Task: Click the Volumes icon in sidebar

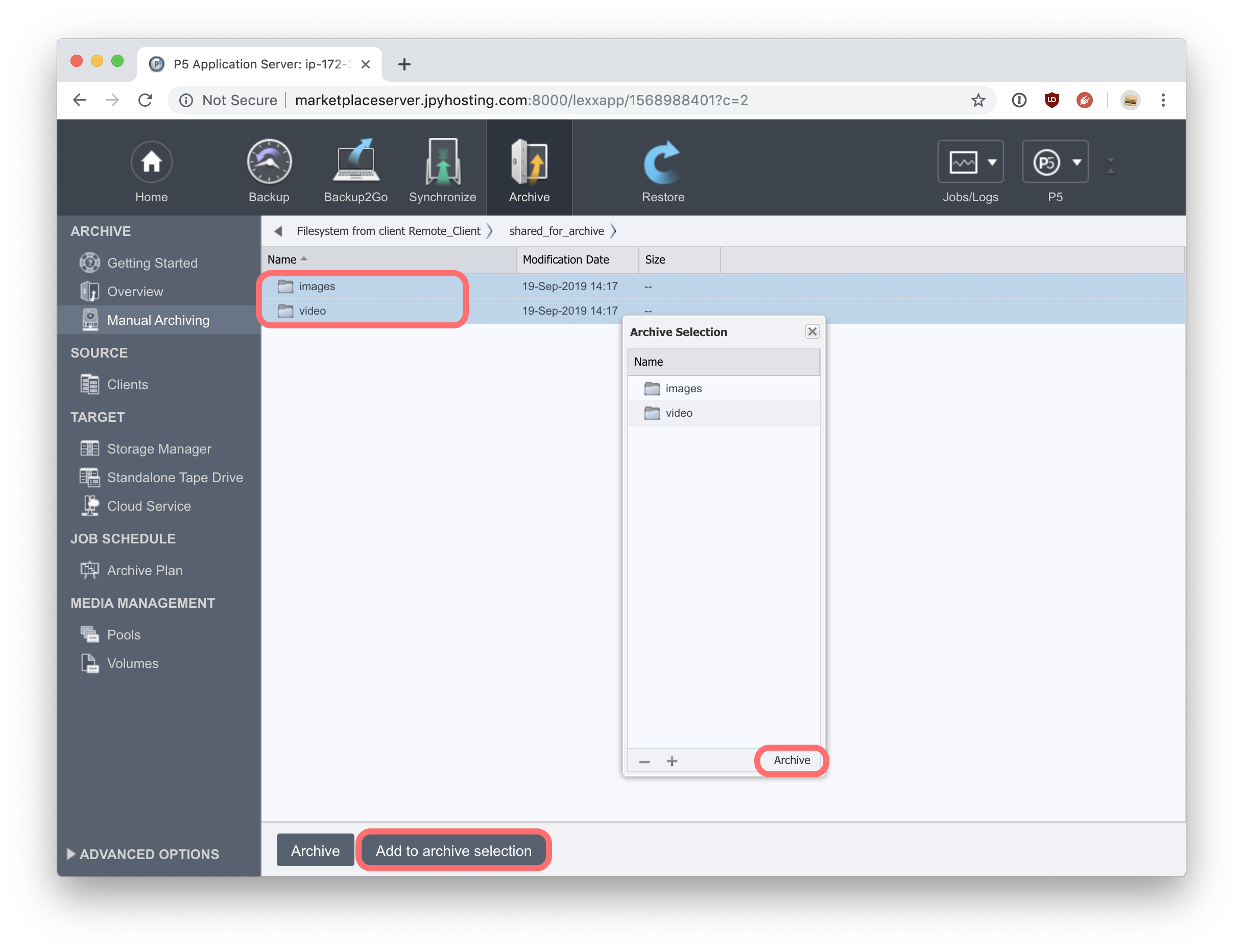Action: (89, 662)
